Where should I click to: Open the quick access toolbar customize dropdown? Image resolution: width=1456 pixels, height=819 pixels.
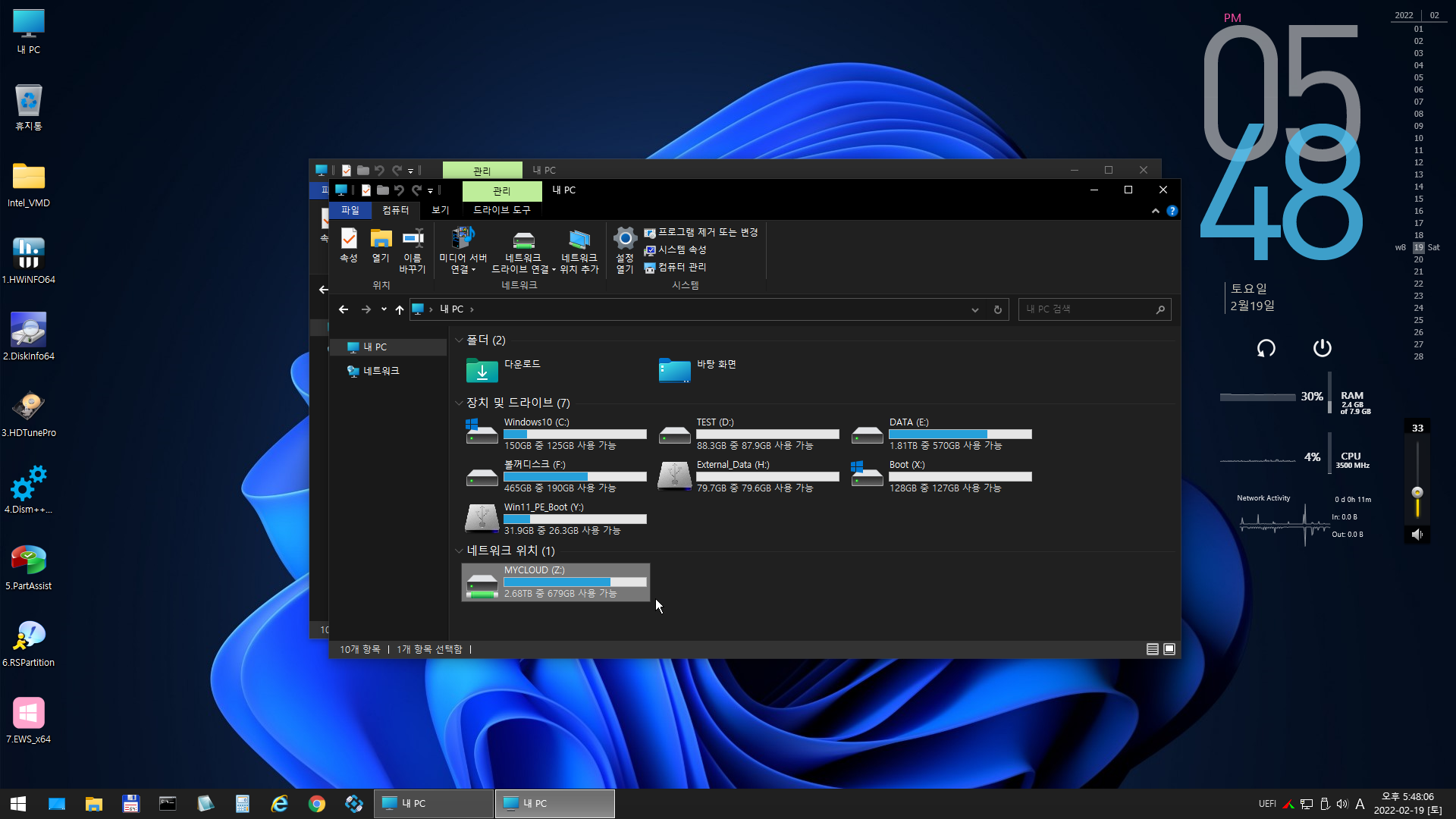tap(430, 190)
